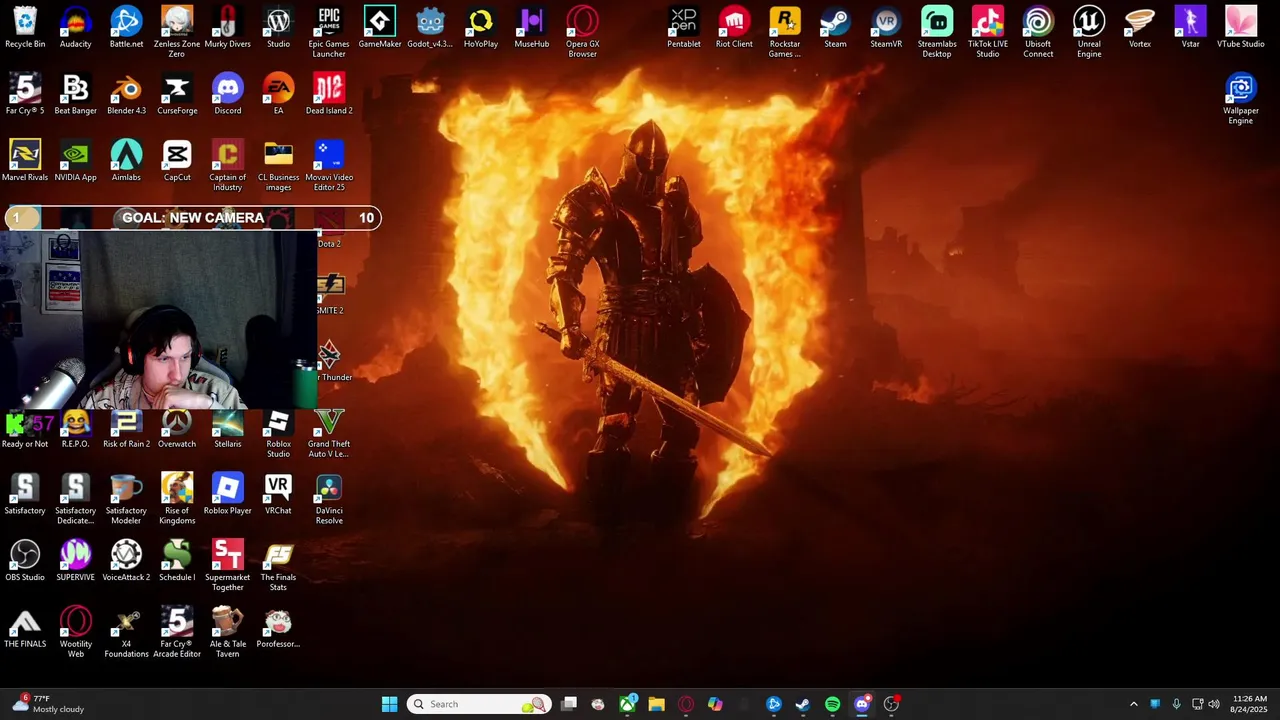Select the Captain of Industry icon

coord(227,166)
